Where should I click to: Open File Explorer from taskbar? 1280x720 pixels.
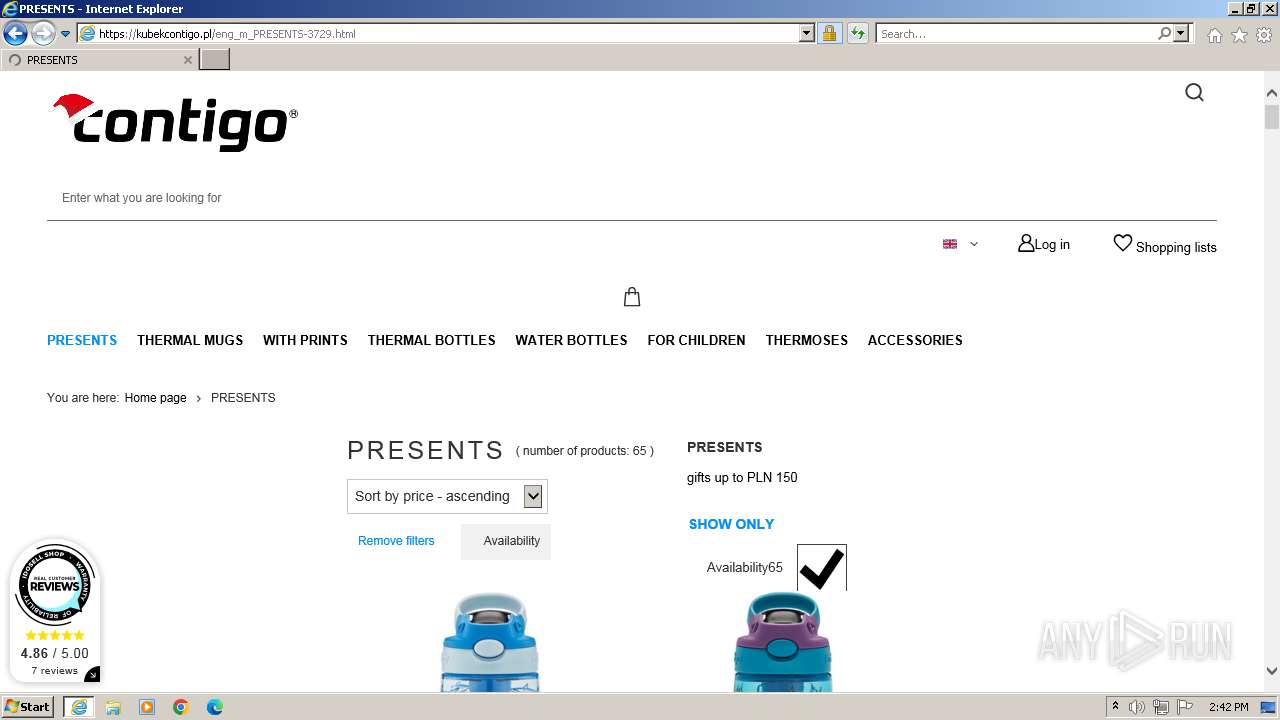click(113, 707)
